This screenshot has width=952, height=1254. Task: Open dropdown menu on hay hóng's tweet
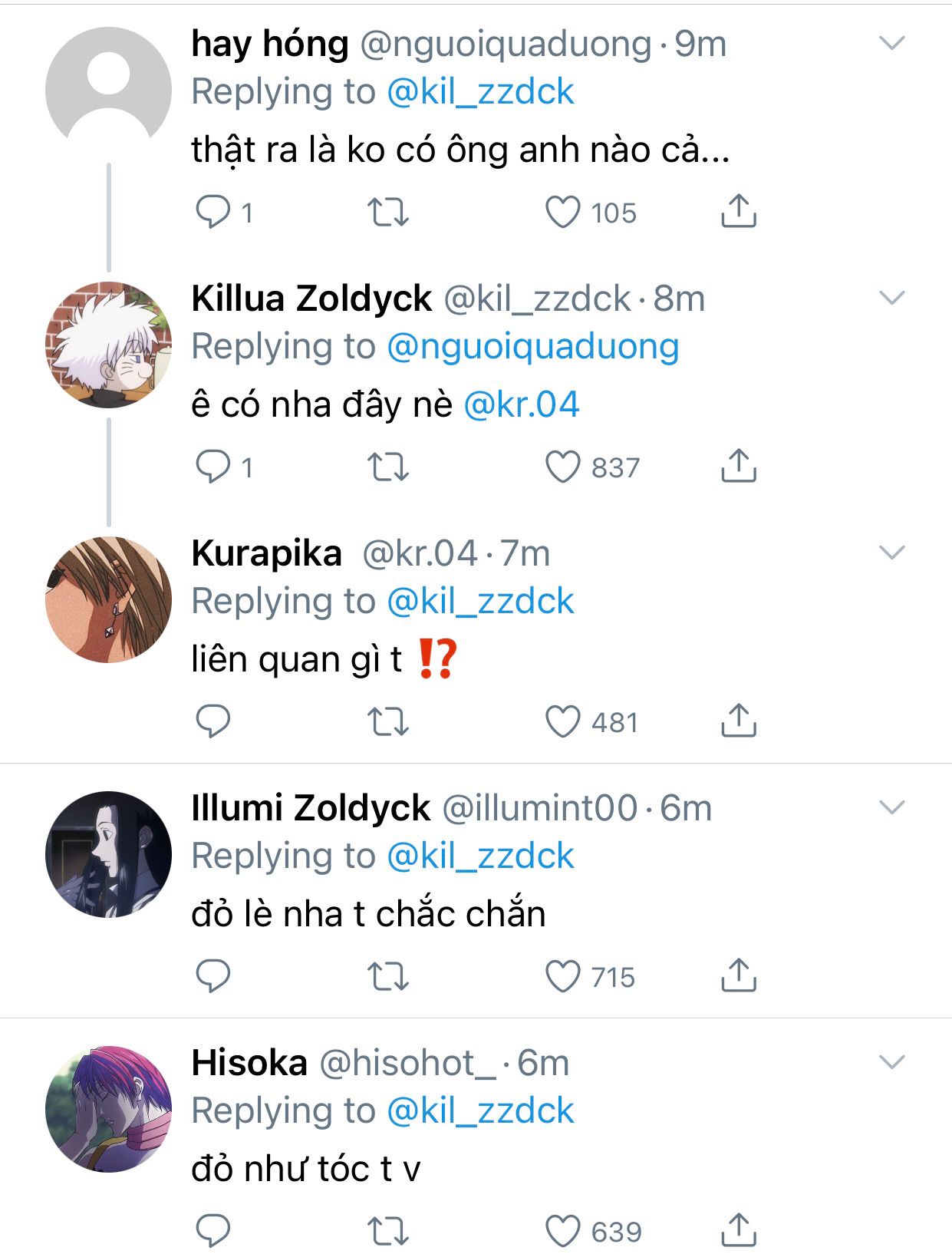[x=891, y=44]
